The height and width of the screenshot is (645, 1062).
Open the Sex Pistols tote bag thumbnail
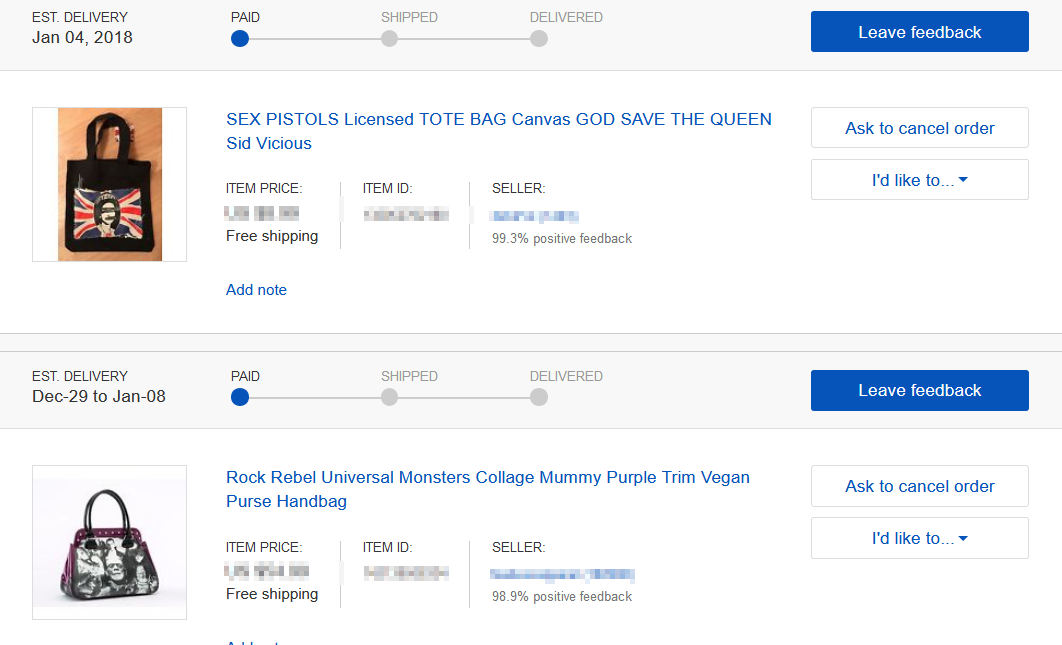click(x=109, y=184)
